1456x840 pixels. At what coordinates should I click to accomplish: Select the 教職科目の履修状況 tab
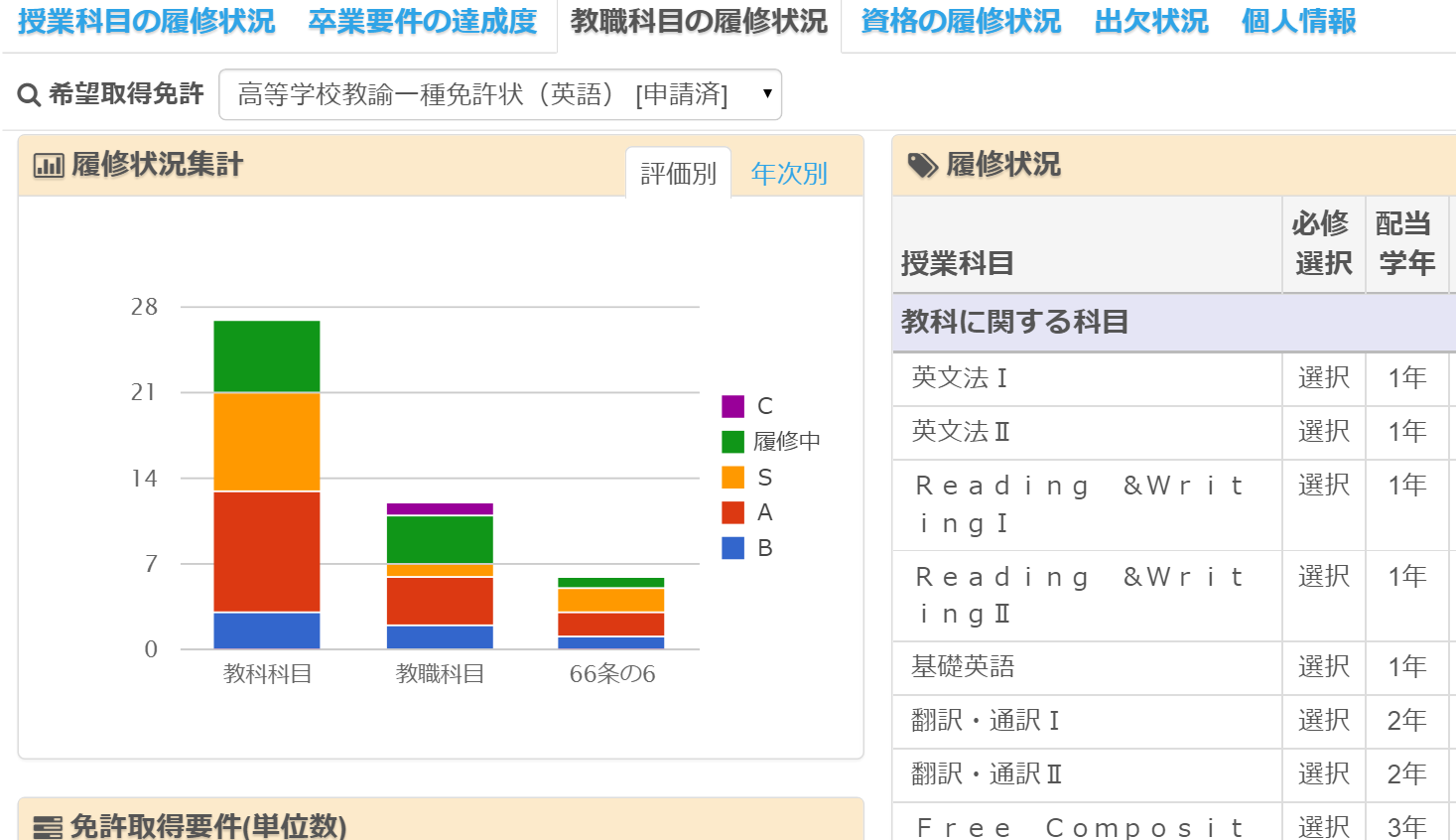[700, 22]
